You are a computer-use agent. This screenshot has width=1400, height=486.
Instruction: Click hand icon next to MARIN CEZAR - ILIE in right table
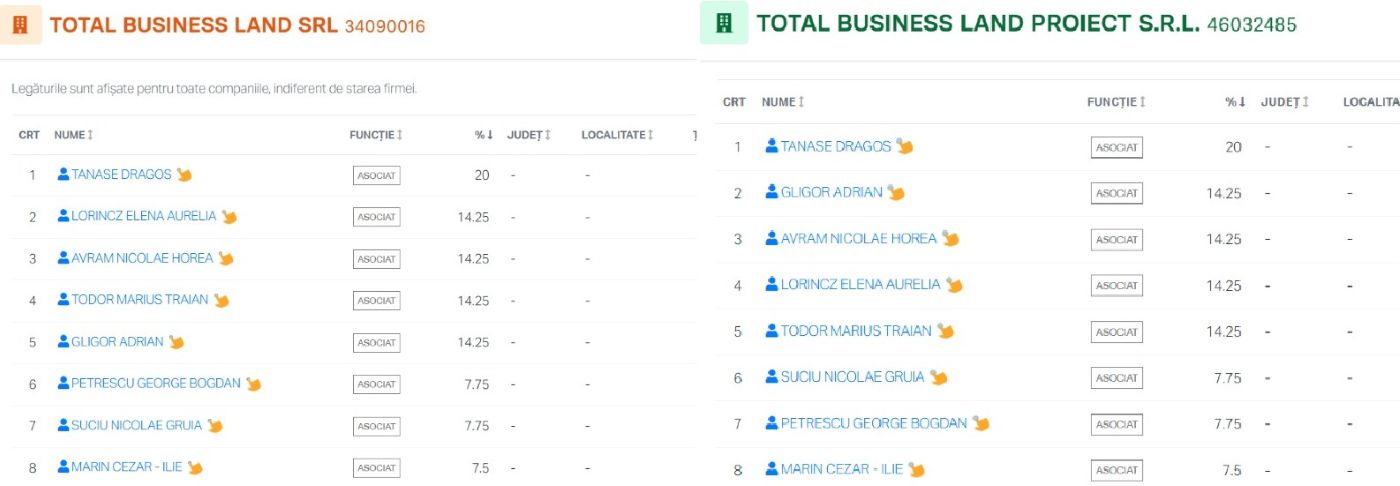(x=916, y=469)
